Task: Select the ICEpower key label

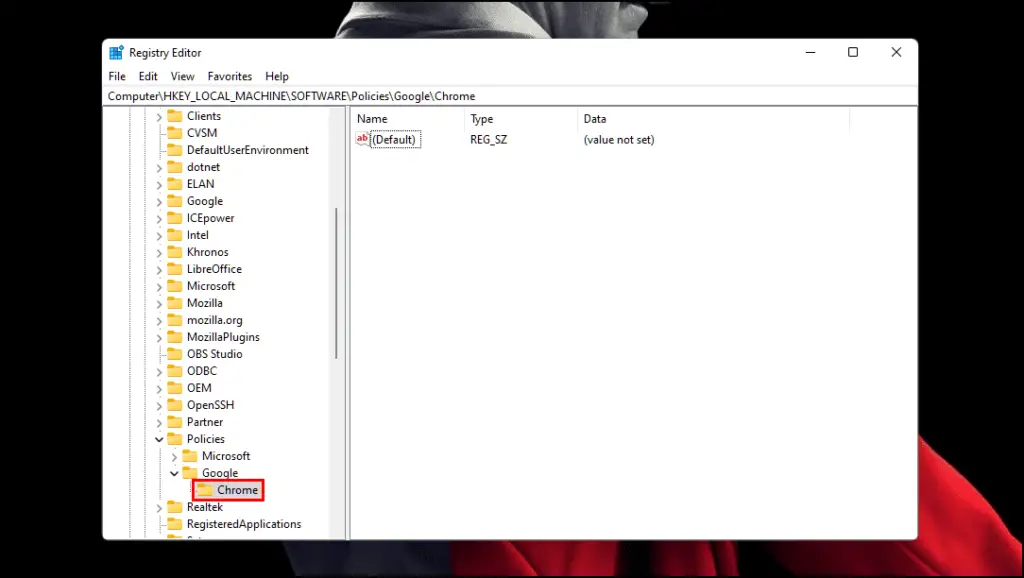Action: pyautogui.click(x=210, y=218)
